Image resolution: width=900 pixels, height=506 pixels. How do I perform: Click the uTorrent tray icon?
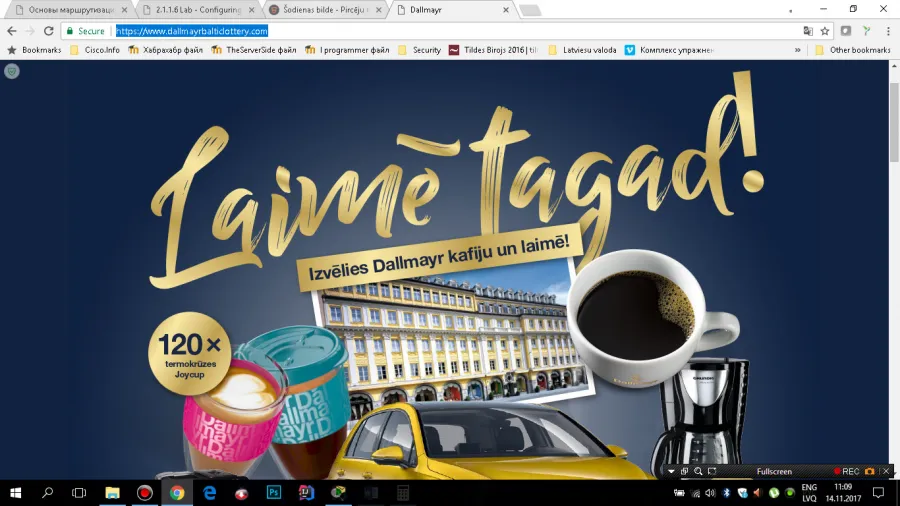pyautogui.click(x=774, y=493)
